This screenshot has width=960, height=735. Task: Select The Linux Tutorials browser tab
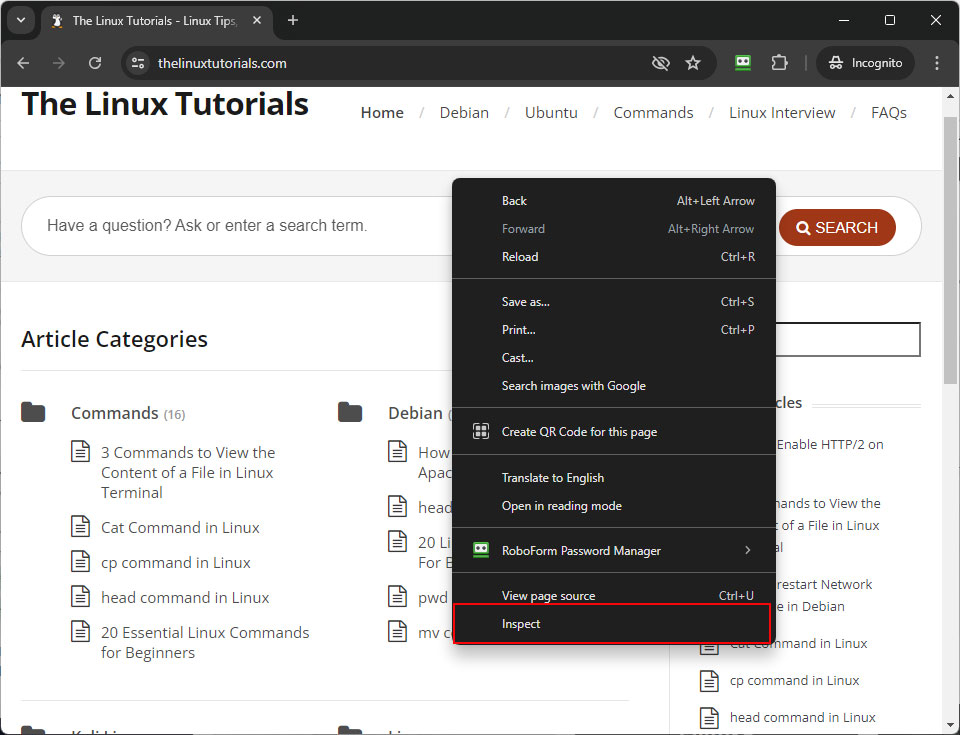tap(156, 21)
